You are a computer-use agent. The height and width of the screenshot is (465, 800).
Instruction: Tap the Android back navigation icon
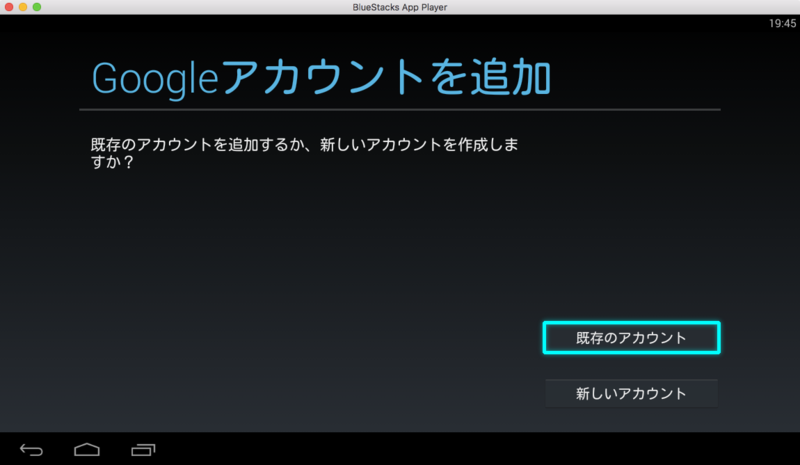pyautogui.click(x=31, y=450)
